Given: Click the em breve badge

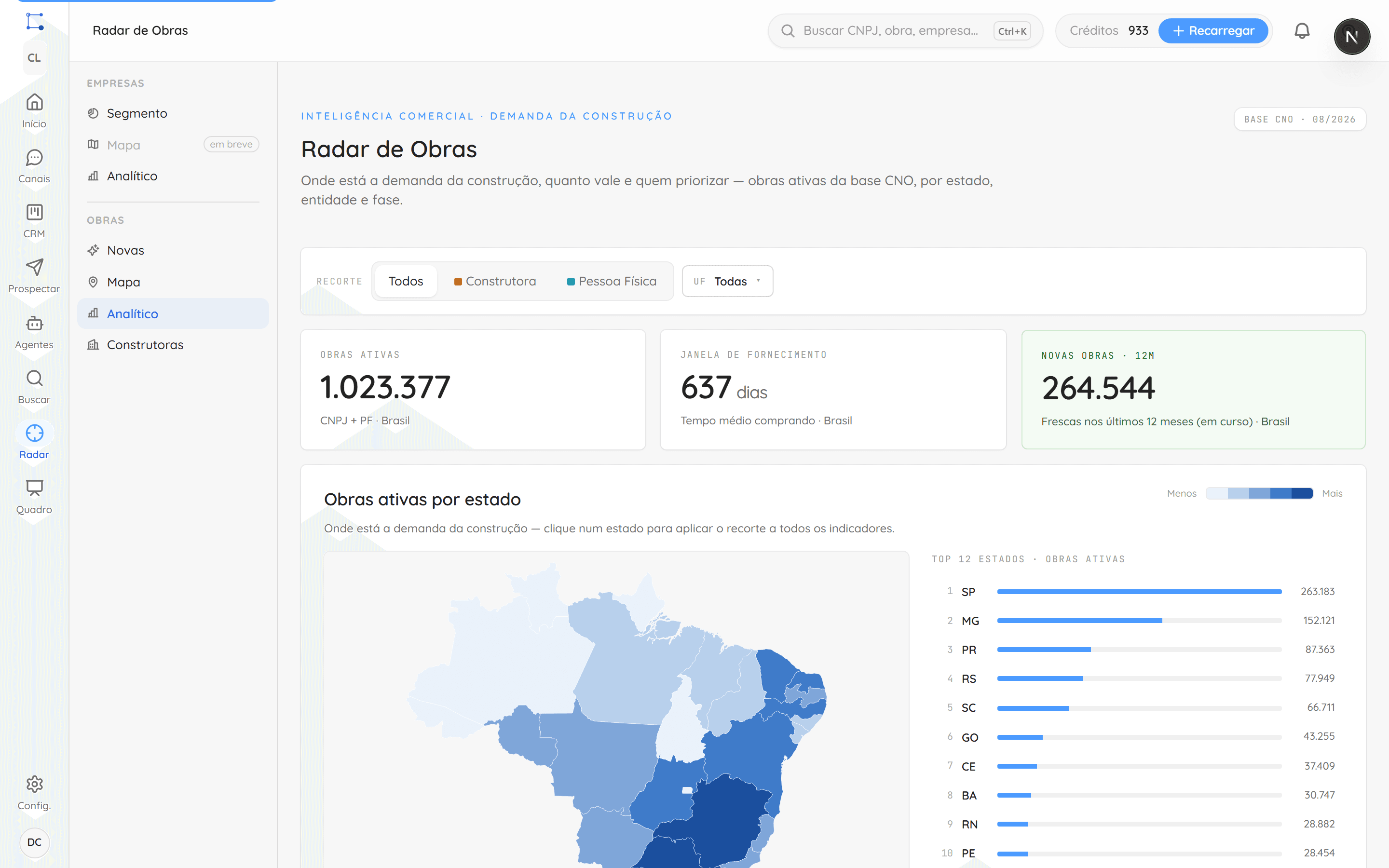Looking at the screenshot, I should click(231, 144).
